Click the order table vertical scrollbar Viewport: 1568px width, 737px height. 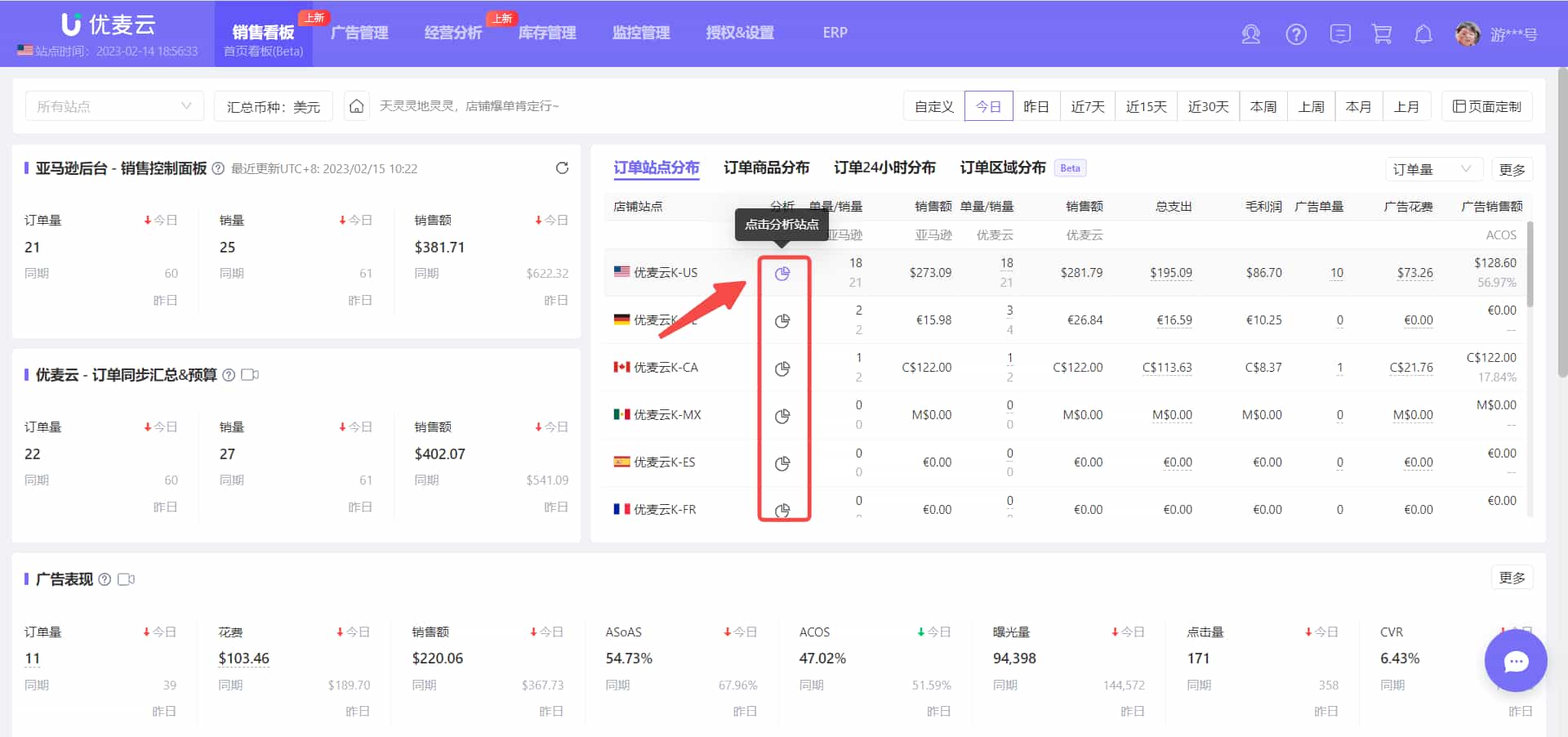coord(1530,266)
